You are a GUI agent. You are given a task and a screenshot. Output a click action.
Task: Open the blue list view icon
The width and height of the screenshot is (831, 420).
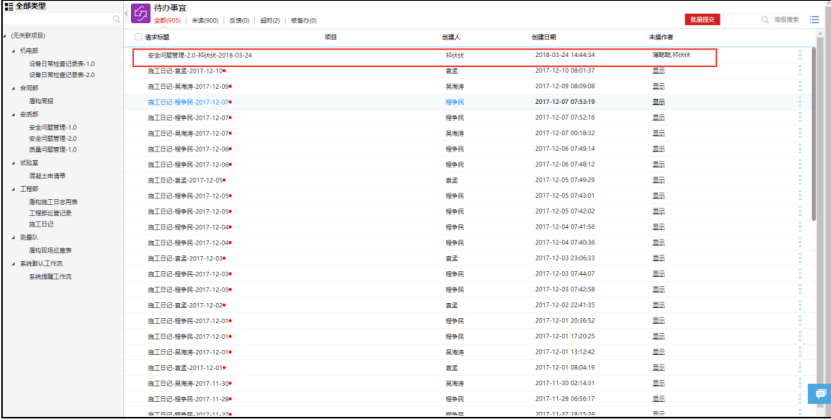click(815, 19)
